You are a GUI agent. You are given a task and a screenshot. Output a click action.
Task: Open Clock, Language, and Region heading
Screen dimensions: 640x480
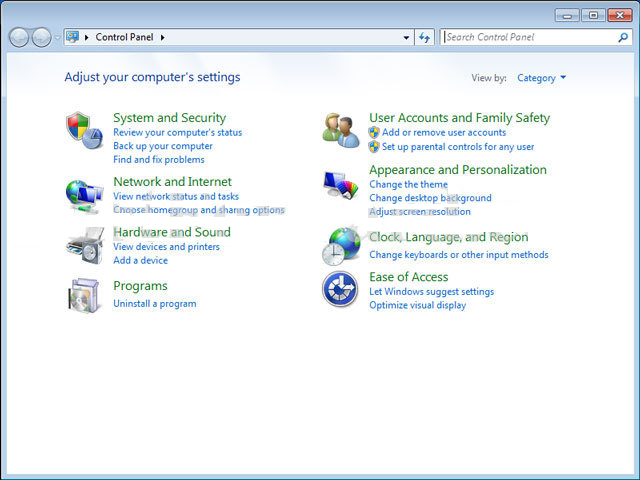[449, 237]
